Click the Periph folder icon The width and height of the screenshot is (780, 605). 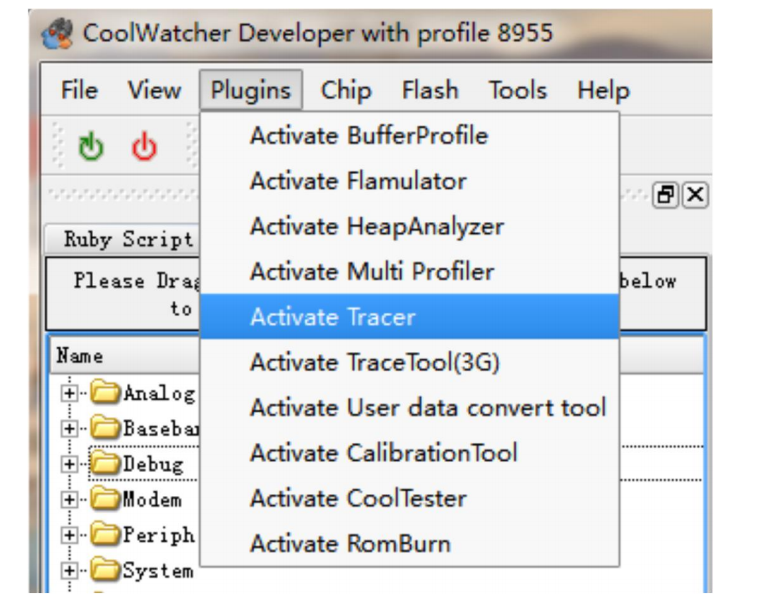tap(105, 534)
